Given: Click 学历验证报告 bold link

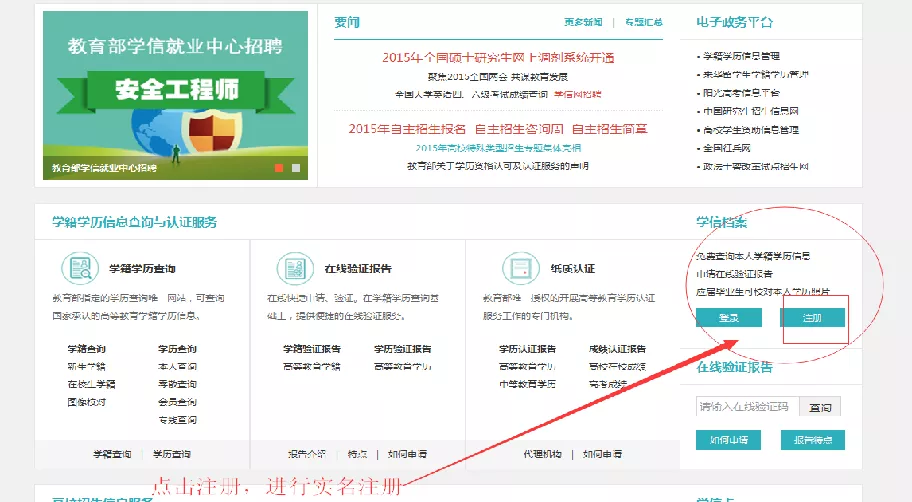Looking at the screenshot, I should (x=402, y=349).
